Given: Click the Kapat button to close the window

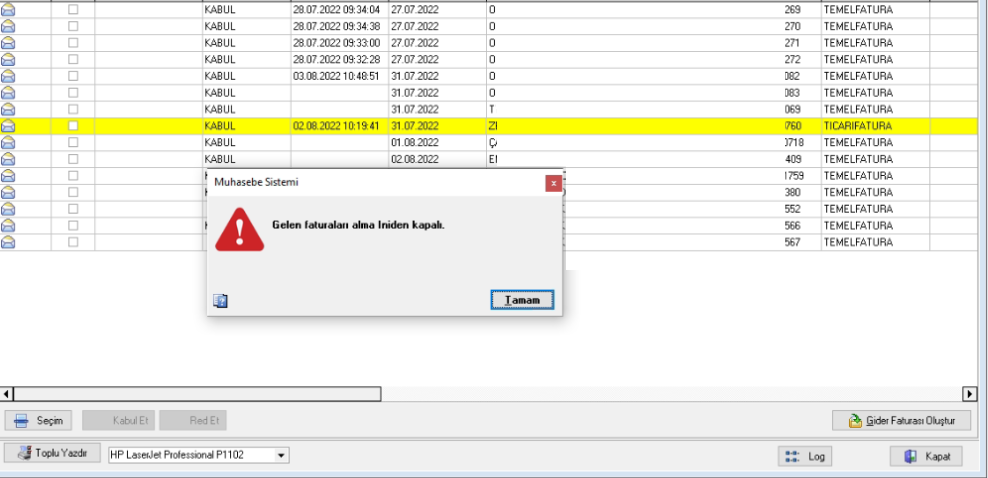Looking at the screenshot, I should 926,456.
